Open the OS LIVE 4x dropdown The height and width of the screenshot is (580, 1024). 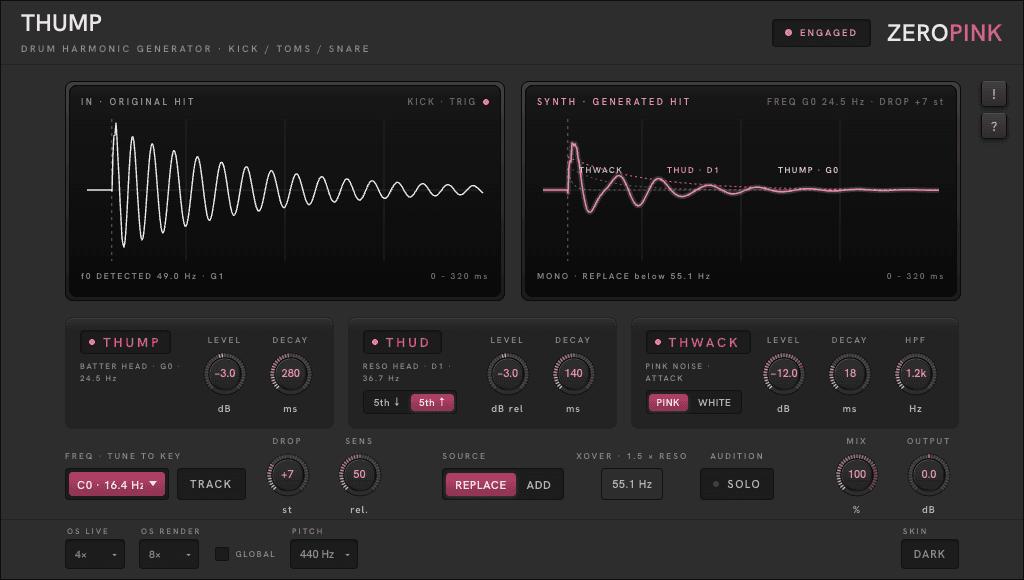pyautogui.click(x=95, y=554)
